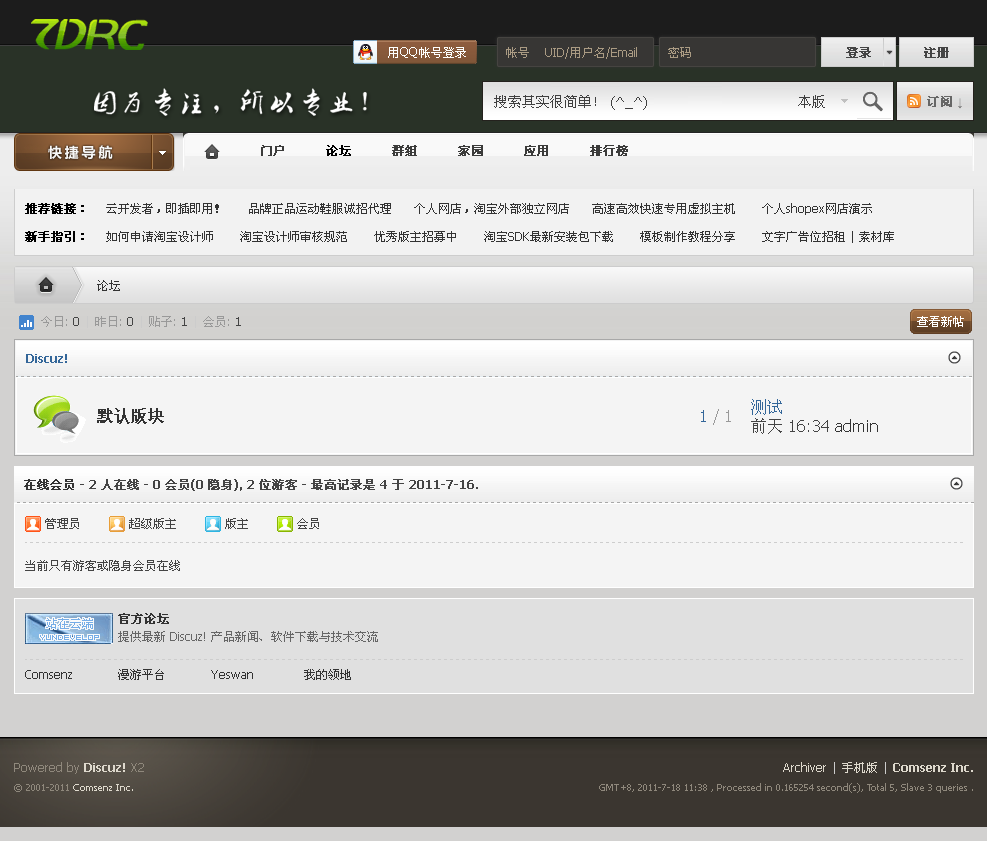Viewport: 987px width, 841px height.
Task: Open the Discuz! category title link
Action: [x=47, y=358]
